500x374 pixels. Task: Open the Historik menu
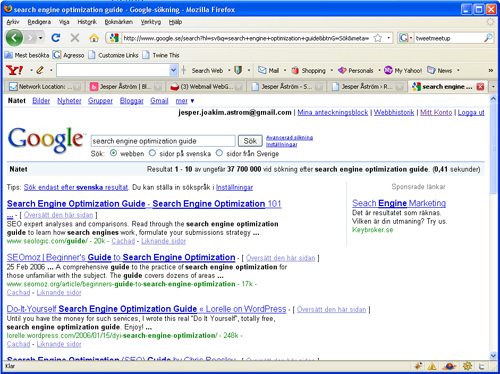87,22
